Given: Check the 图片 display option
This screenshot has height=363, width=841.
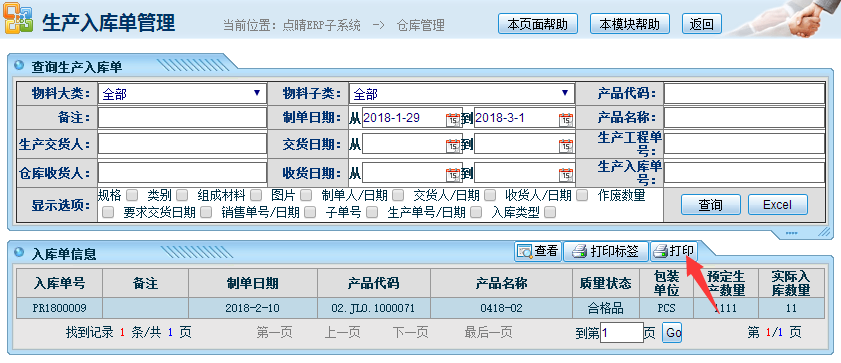Looking at the screenshot, I should pyautogui.click(x=306, y=195).
